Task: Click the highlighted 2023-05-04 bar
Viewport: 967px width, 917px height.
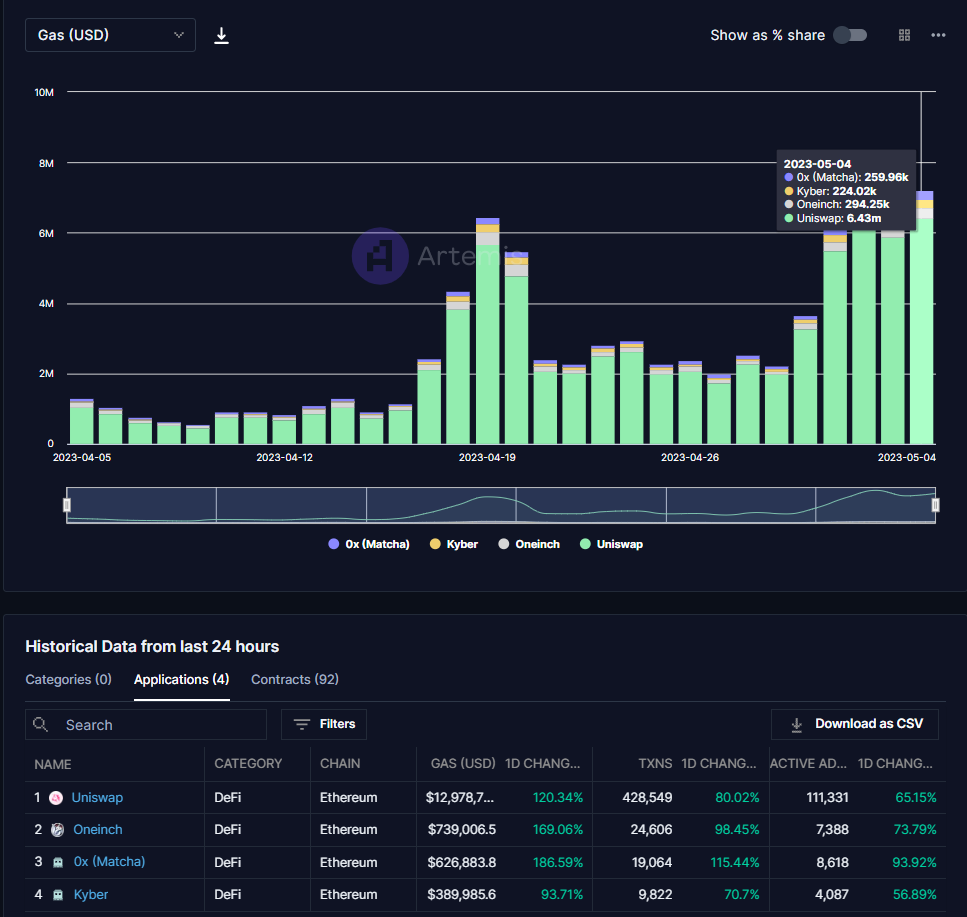Action: [921, 318]
